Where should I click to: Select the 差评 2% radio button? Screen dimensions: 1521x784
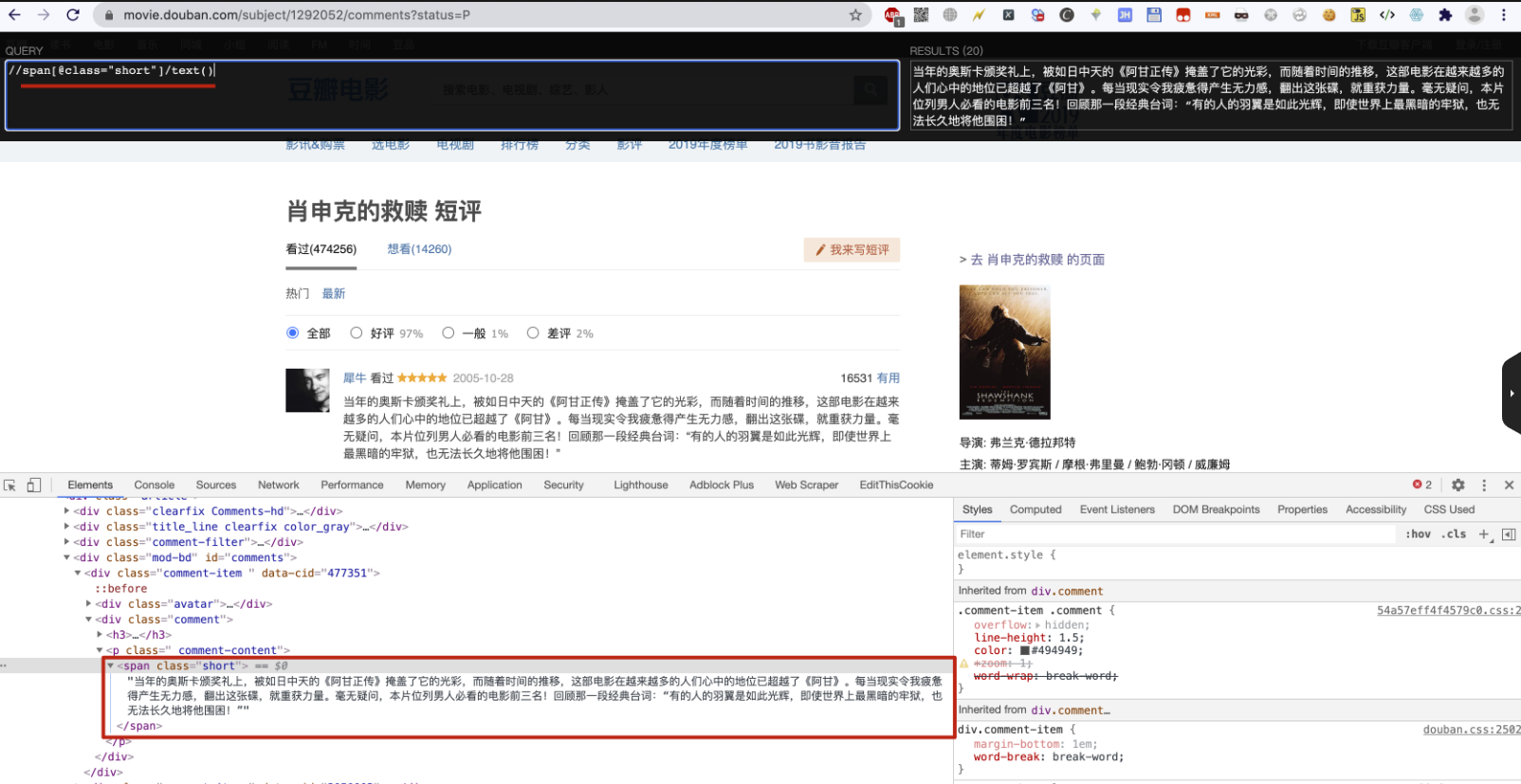pyautogui.click(x=533, y=333)
